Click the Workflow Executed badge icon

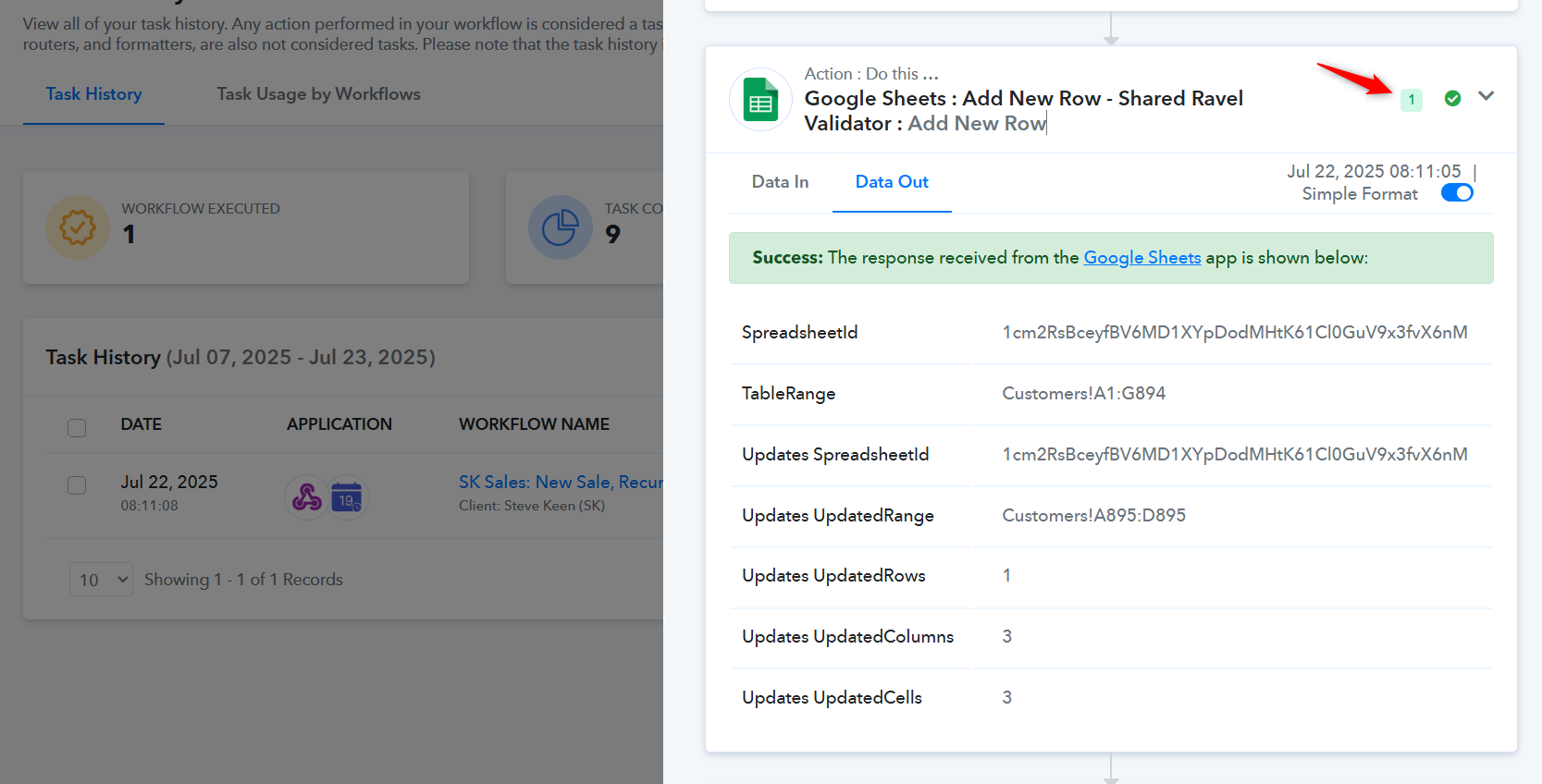(78, 227)
